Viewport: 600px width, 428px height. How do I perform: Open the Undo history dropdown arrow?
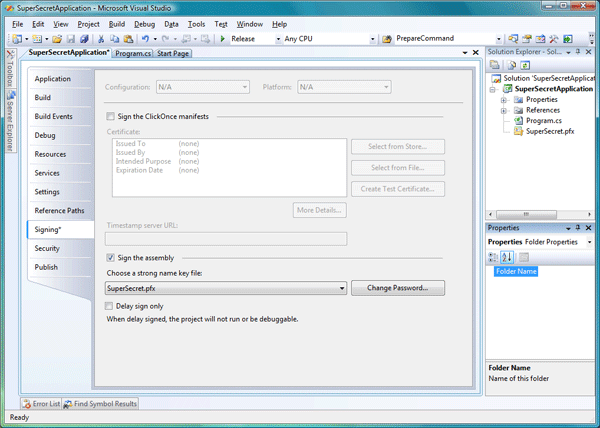(155, 39)
